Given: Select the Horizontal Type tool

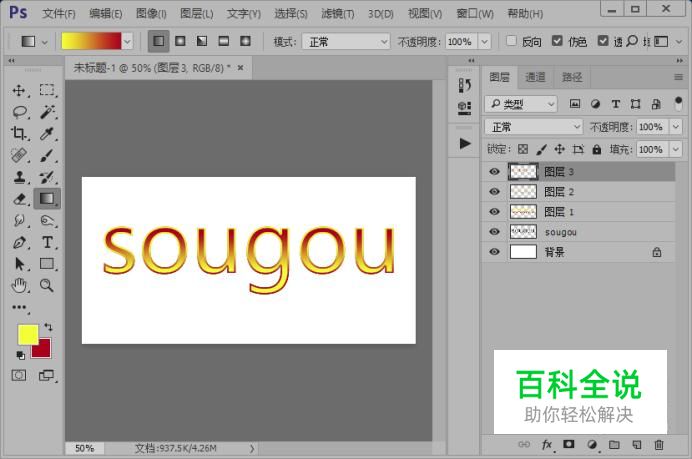Looking at the screenshot, I should [x=47, y=242].
